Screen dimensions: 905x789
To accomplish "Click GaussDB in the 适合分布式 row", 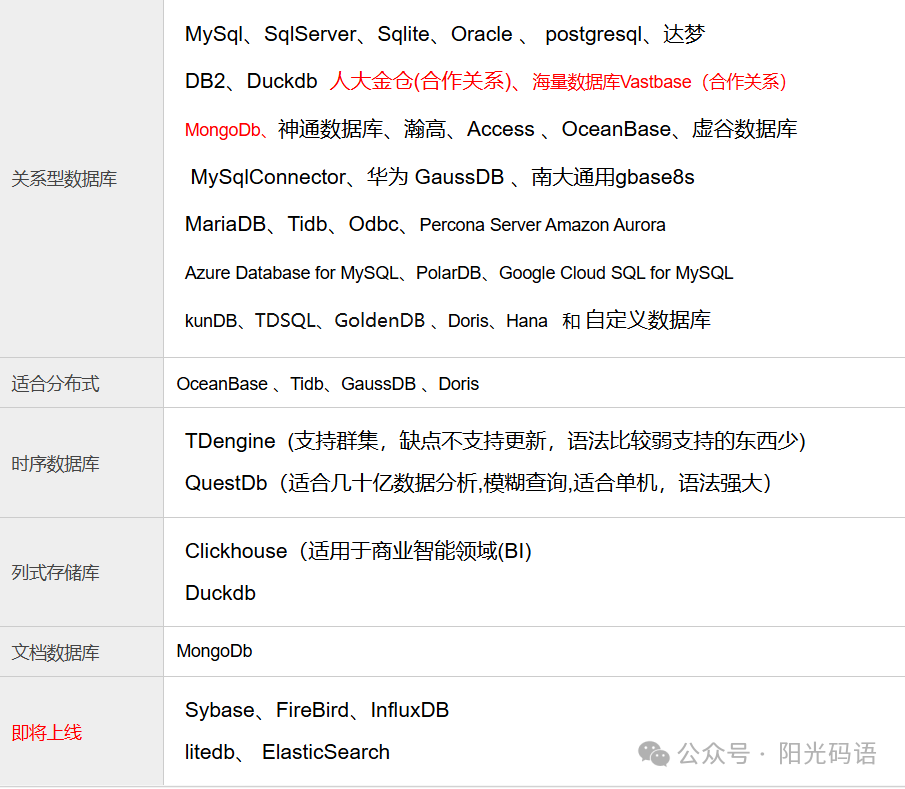I will tap(379, 384).
